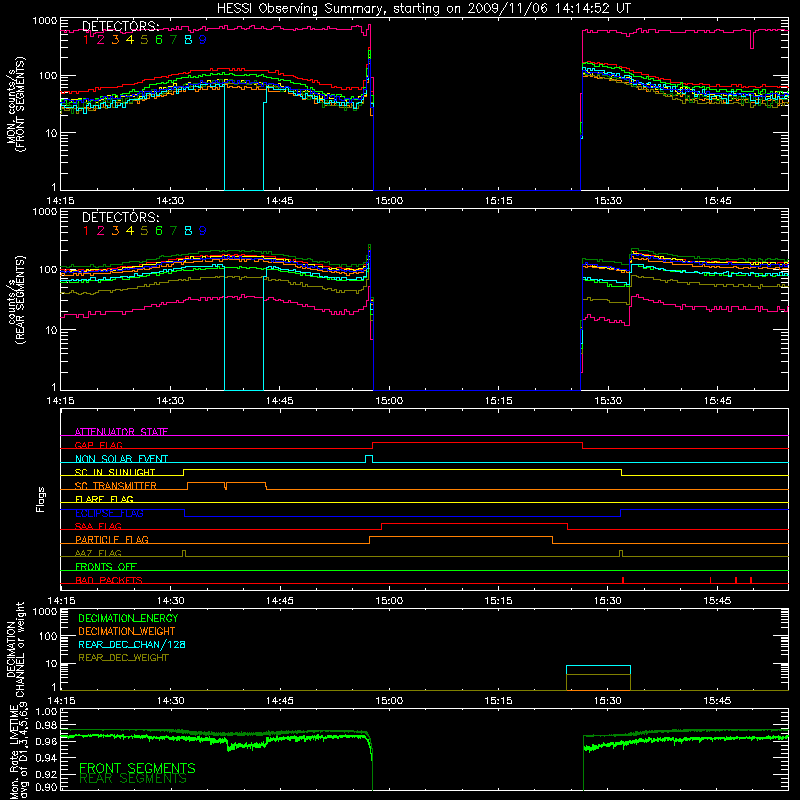Click the 15:30 tick under the Flags plot
The width and height of the screenshot is (800, 800).
608,601
